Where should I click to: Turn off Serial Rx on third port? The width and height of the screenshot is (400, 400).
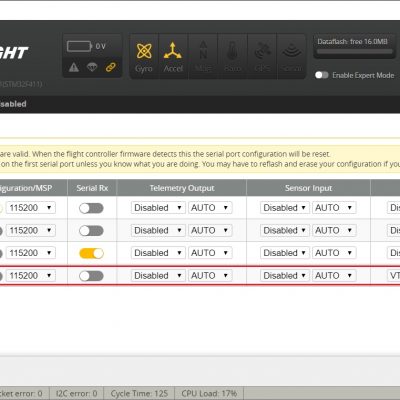[x=91, y=253]
